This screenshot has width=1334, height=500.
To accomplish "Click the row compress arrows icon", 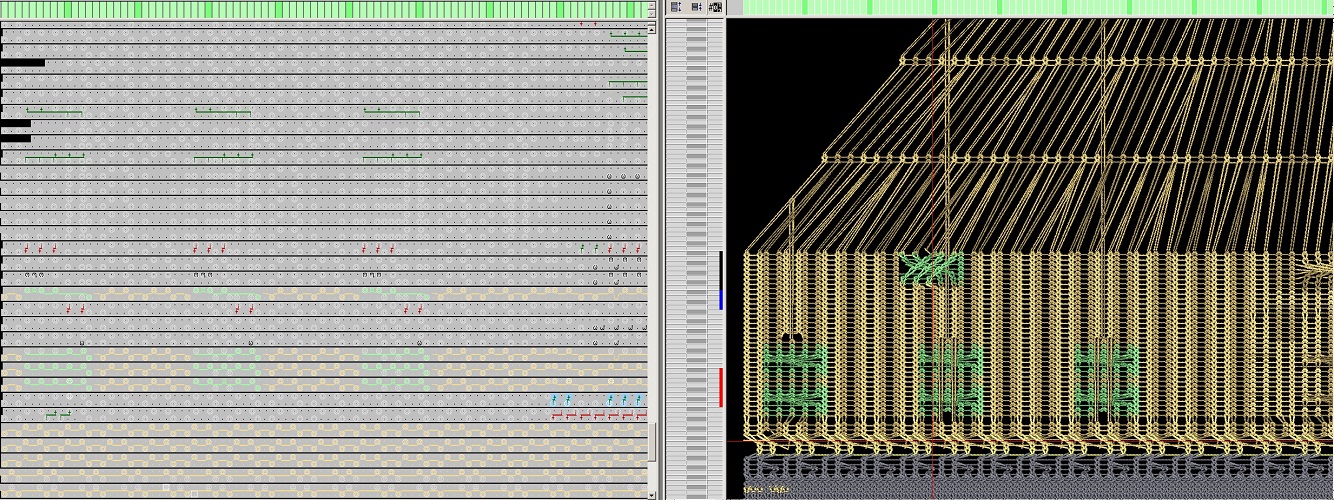I will pyautogui.click(x=697, y=7).
